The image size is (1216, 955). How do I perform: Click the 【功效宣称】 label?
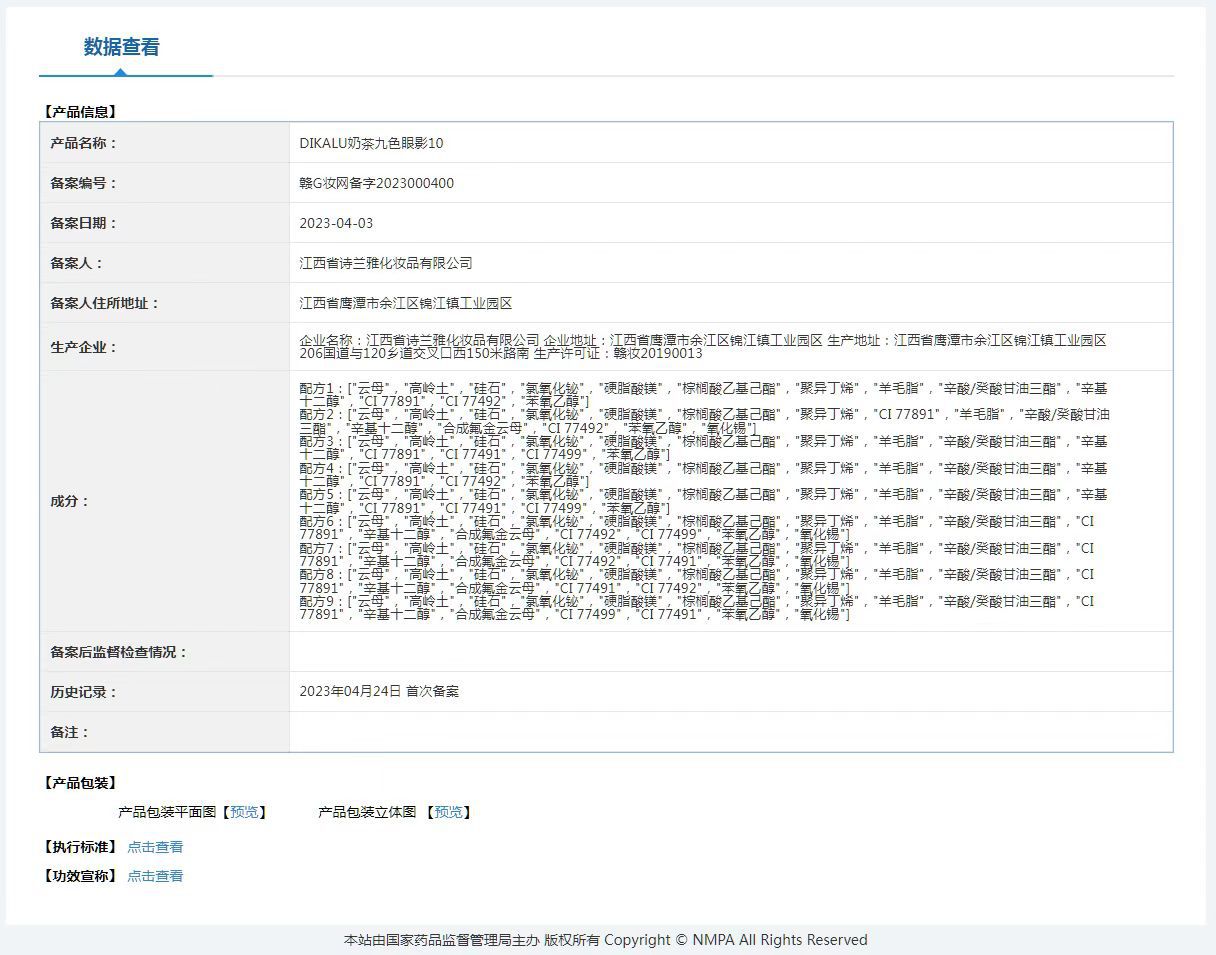pyautogui.click(x=80, y=876)
